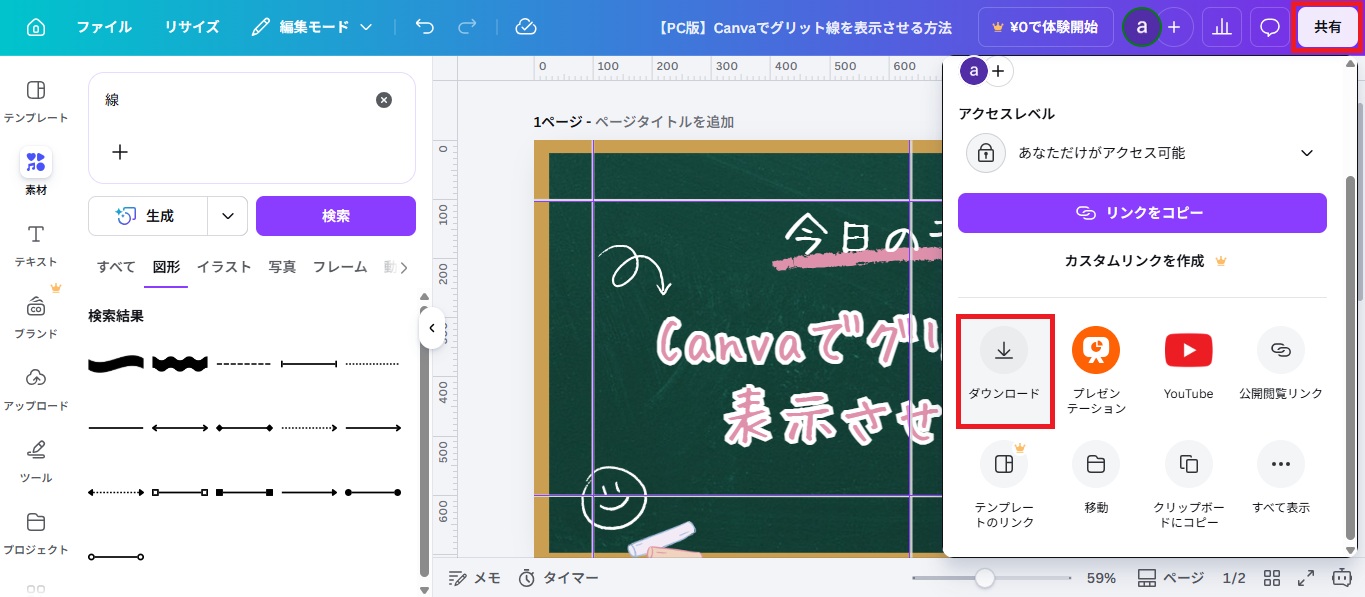Click the 移動 folder icon
Screen dimensions: 1365x597
tap(1096, 464)
